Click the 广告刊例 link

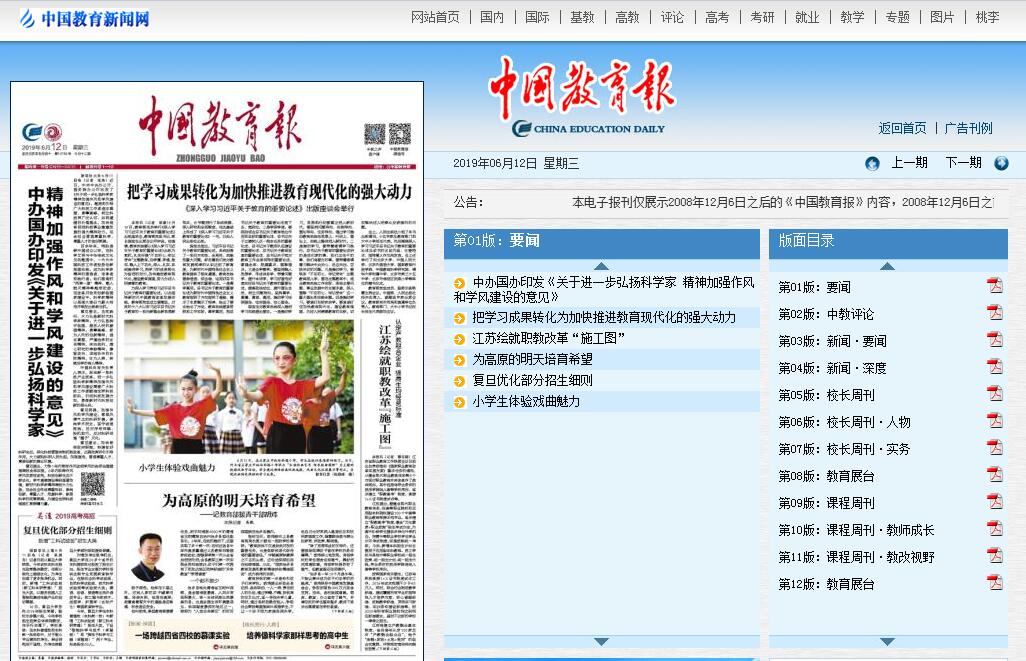[968, 128]
